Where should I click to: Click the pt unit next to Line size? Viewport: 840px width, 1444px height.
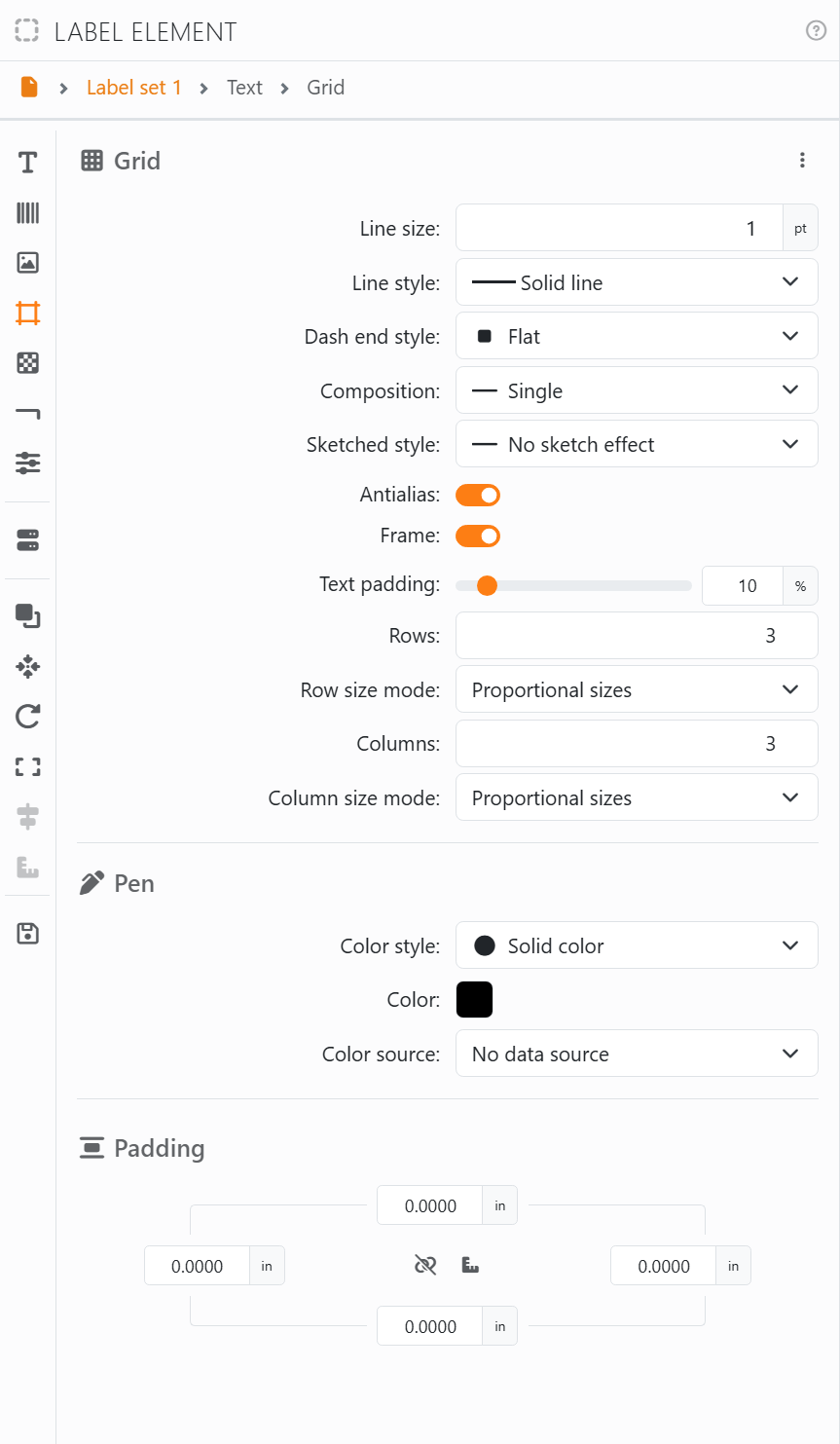click(x=800, y=228)
